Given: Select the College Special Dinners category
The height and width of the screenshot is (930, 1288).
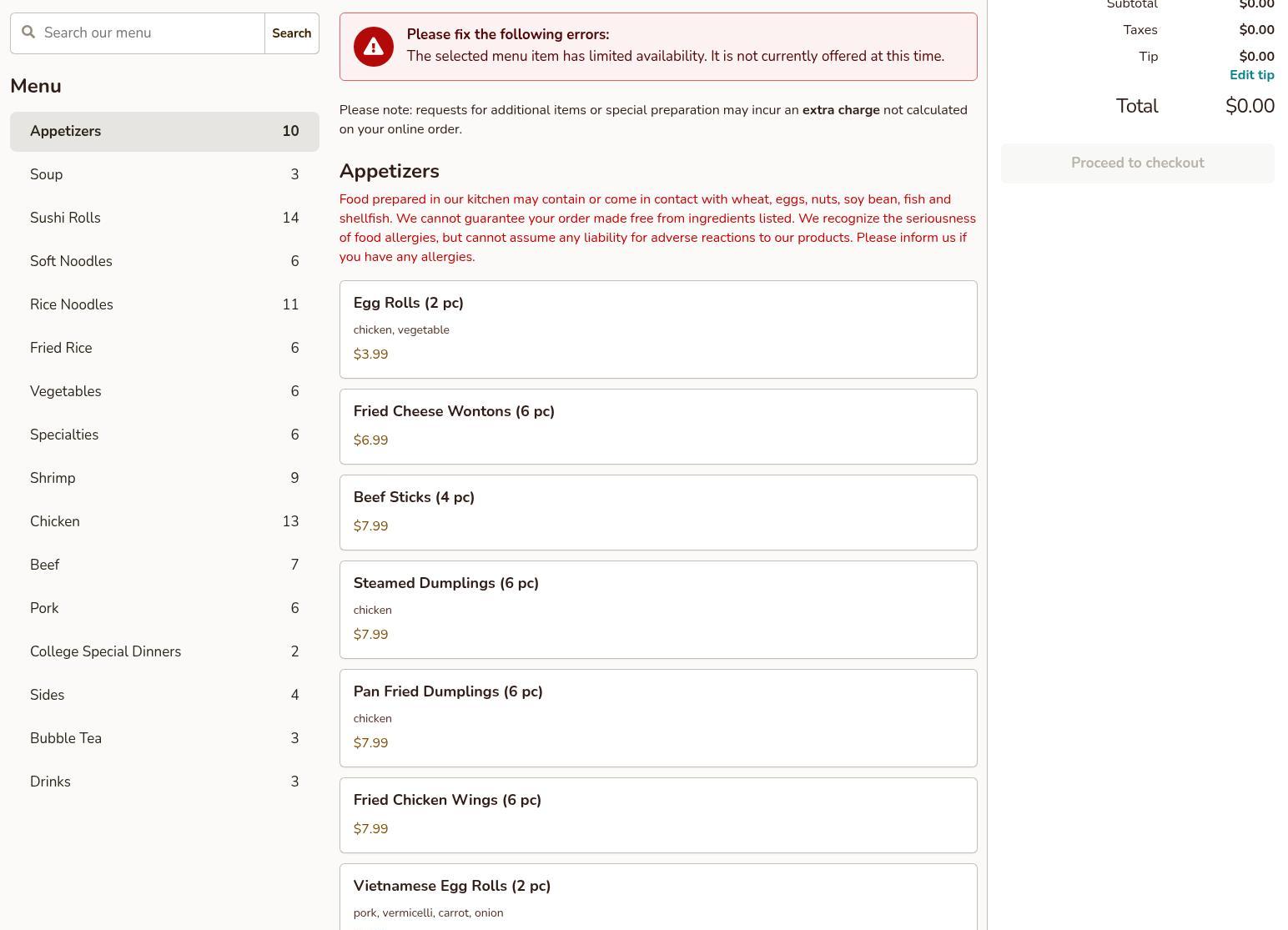Looking at the screenshot, I should coord(164,651).
